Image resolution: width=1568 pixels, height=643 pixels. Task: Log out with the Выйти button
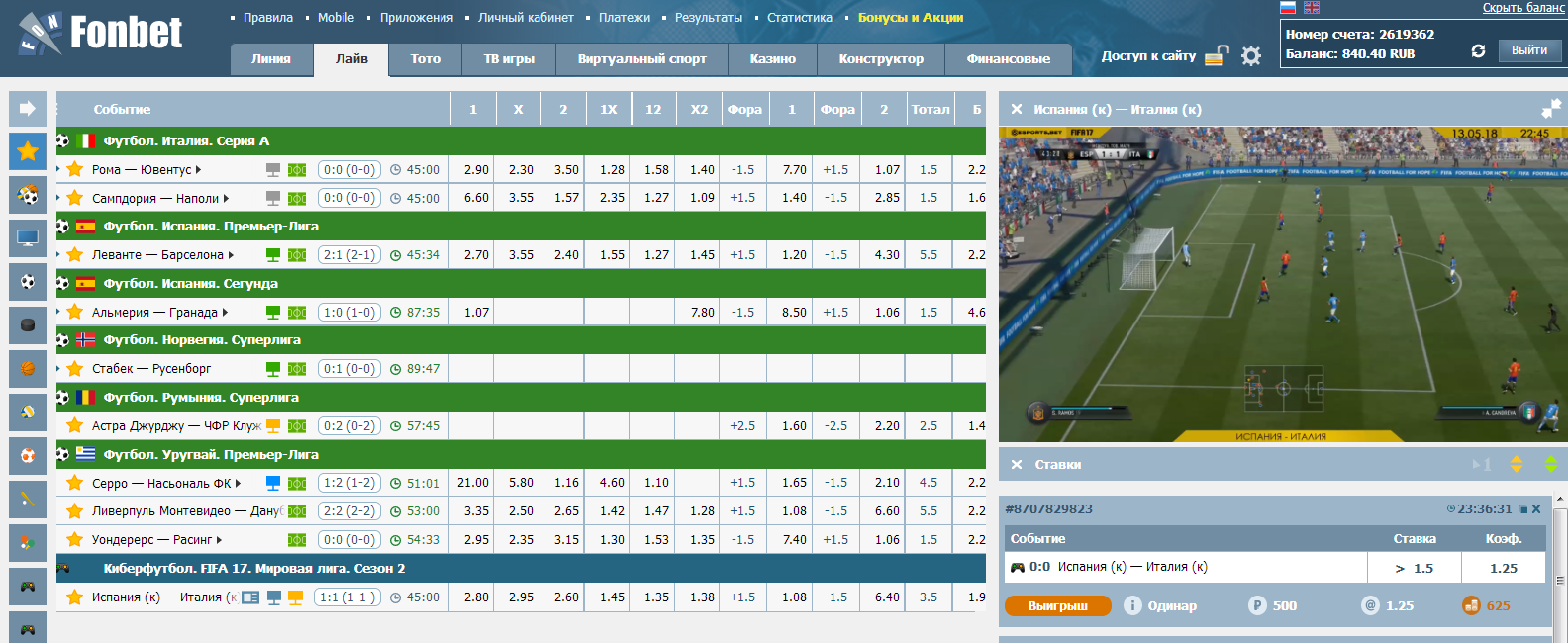1529,50
